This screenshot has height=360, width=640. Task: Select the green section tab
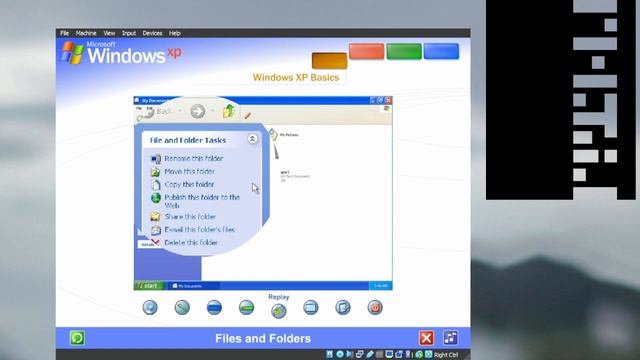404,51
